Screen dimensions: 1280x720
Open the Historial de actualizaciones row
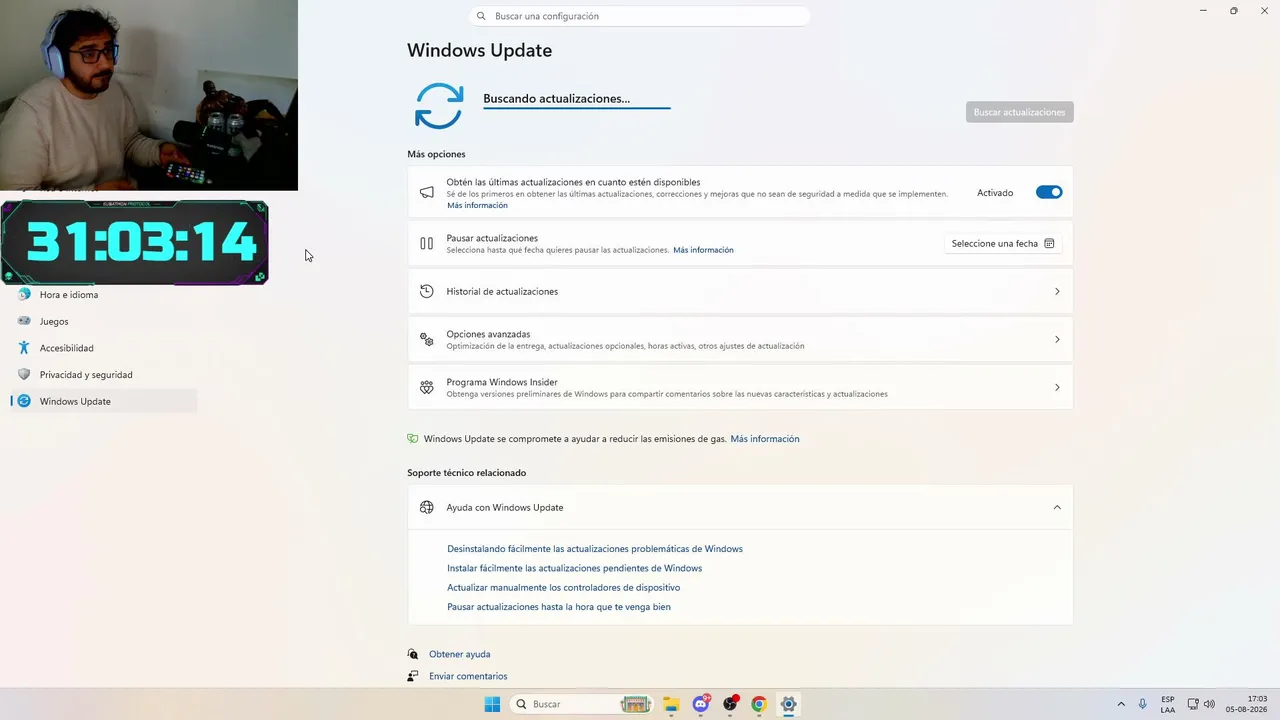pyautogui.click(x=740, y=291)
